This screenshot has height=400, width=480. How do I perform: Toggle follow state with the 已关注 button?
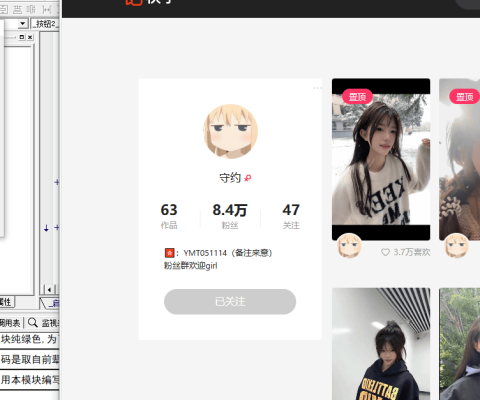tap(230, 302)
